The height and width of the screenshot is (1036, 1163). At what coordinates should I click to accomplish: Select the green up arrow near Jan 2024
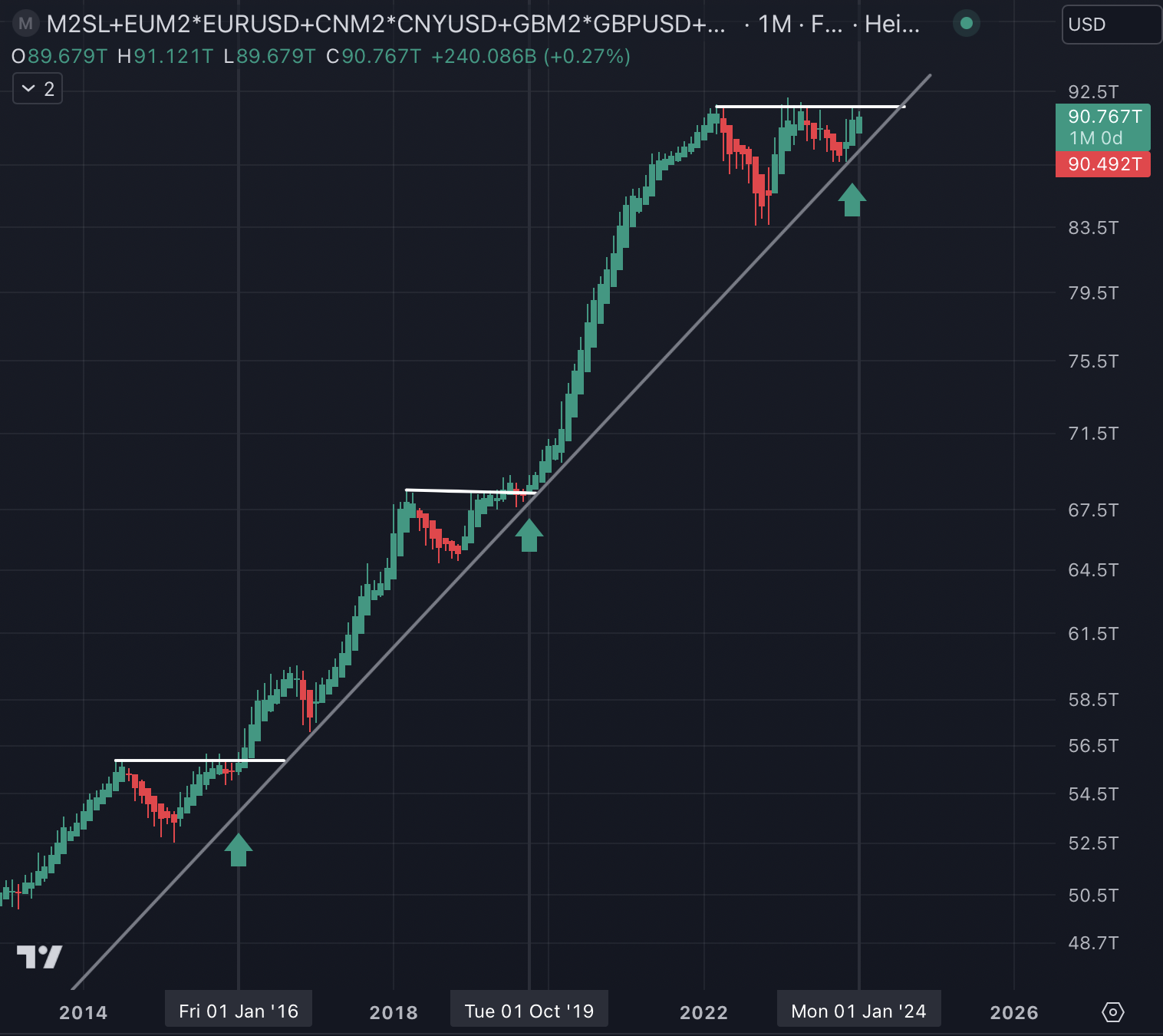852,200
